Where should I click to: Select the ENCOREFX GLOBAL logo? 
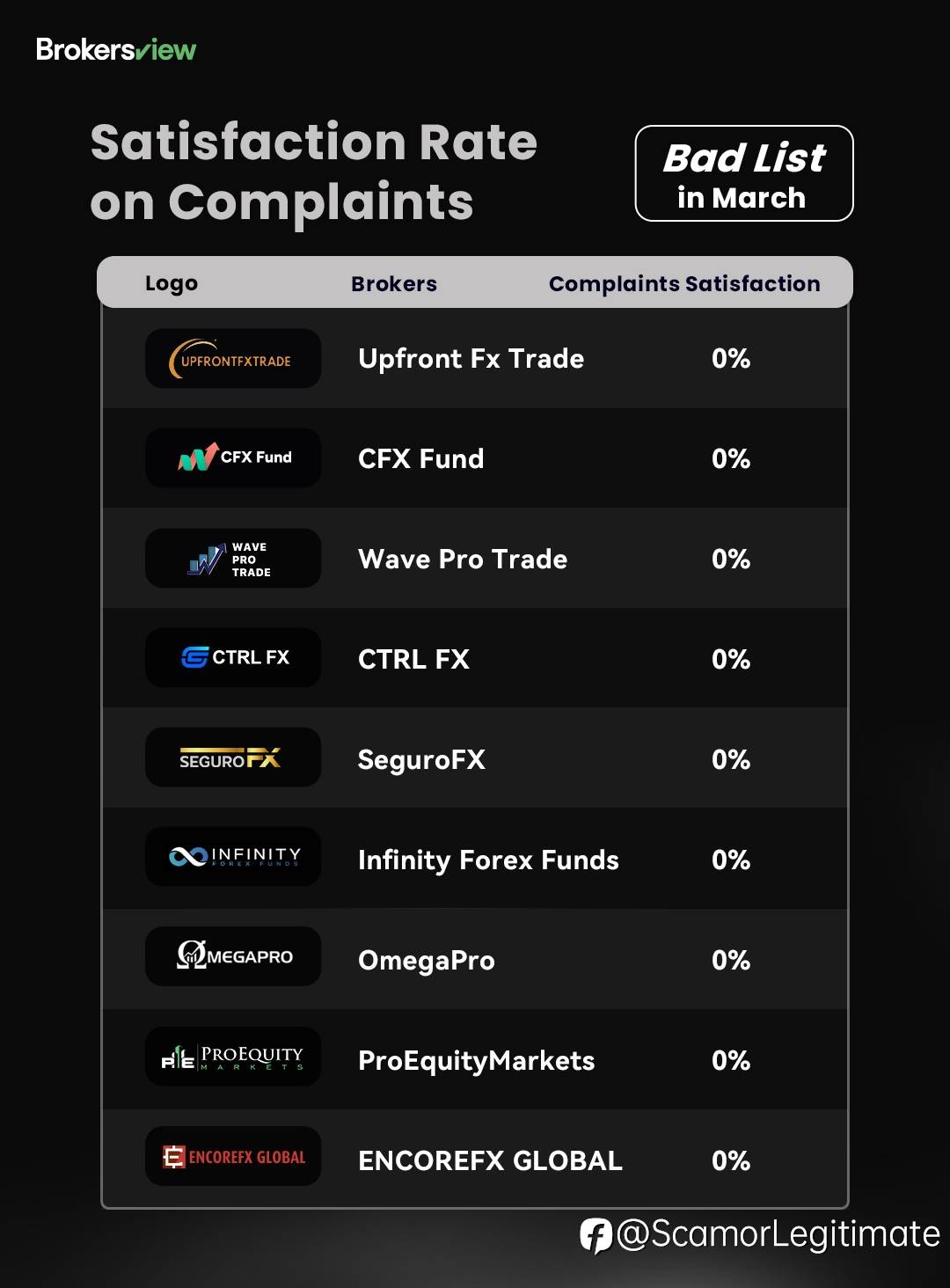click(x=233, y=1156)
